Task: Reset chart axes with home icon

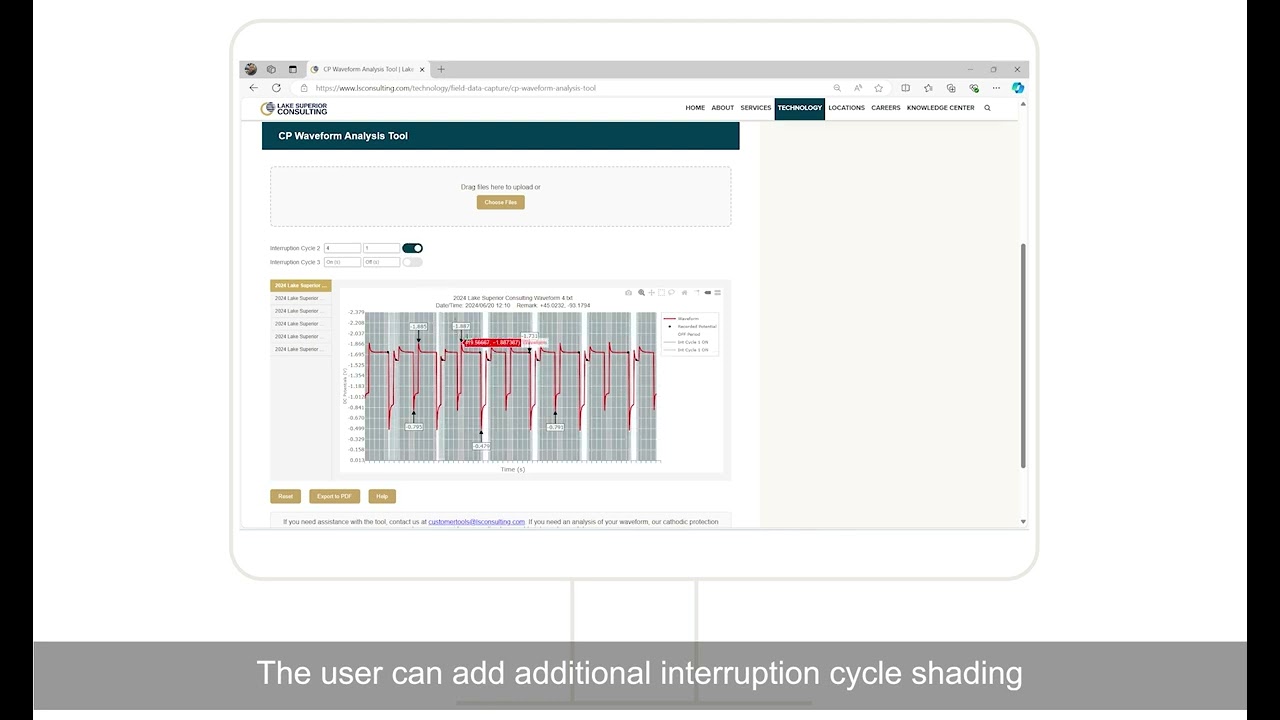Action: (x=684, y=293)
